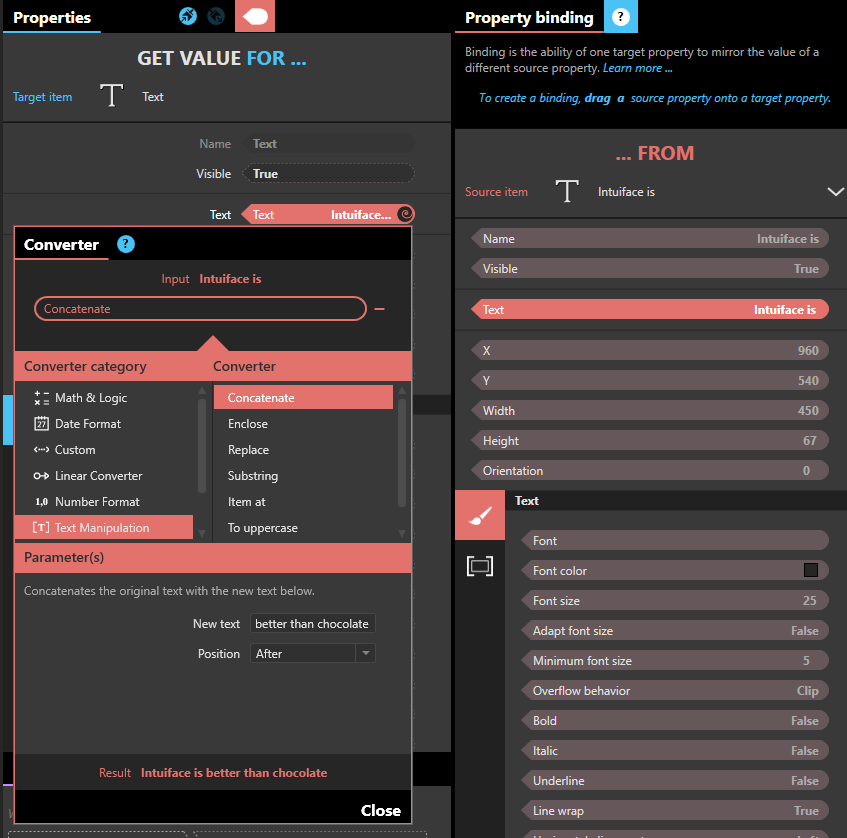Click the target item T text icon
847x838 pixels.
pos(112,96)
